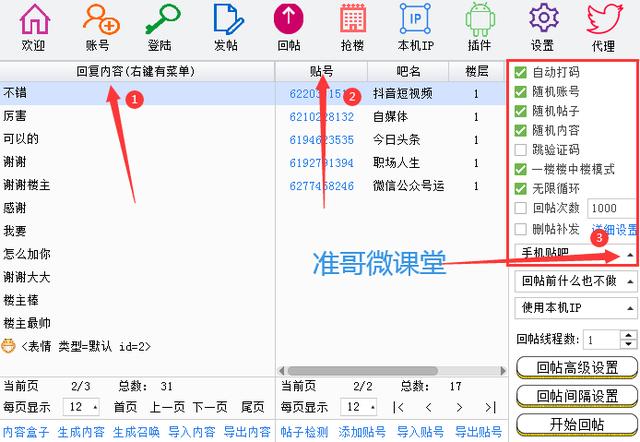Open the 代理 bird icon

click(x=604, y=19)
